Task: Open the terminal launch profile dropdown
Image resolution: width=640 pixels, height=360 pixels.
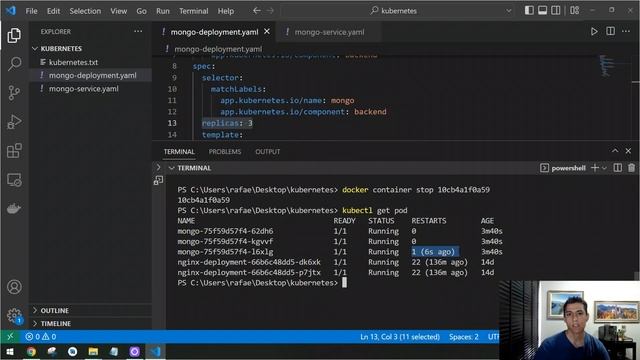Action: pyautogui.click(x=604, y=168)
